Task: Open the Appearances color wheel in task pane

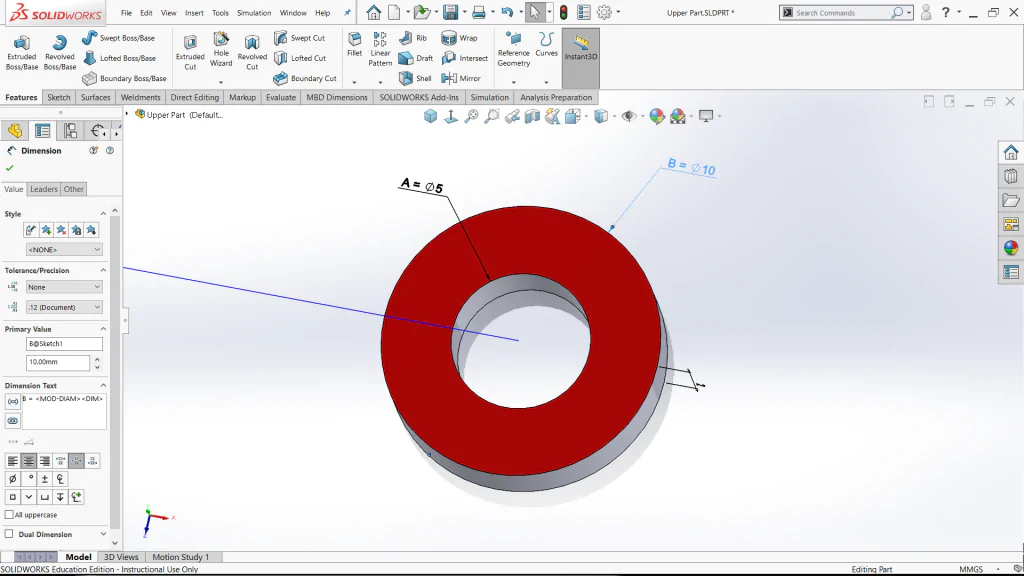Action: click(1011, 248)
